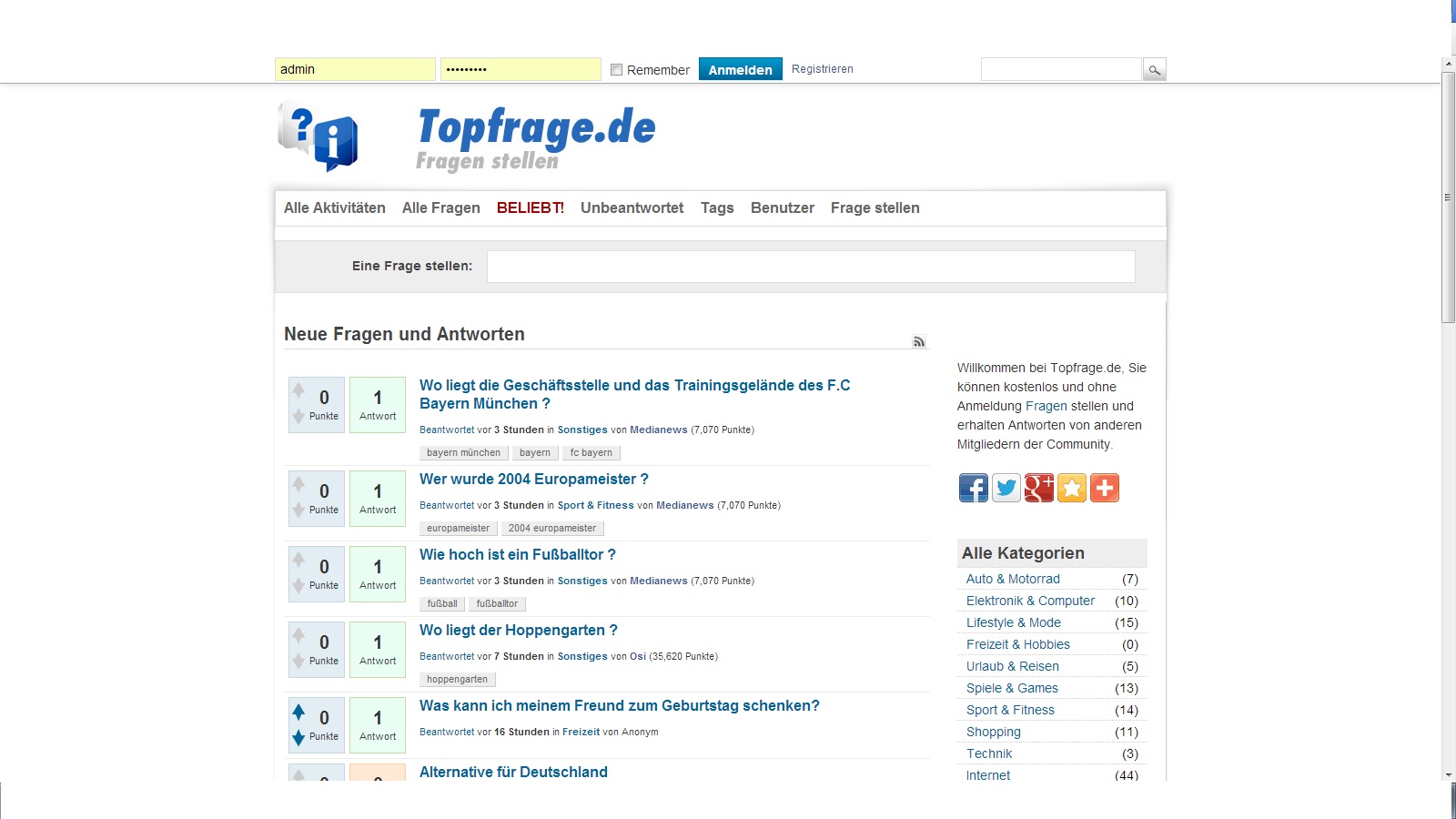Click the Registrieren link

pos(823,69)
